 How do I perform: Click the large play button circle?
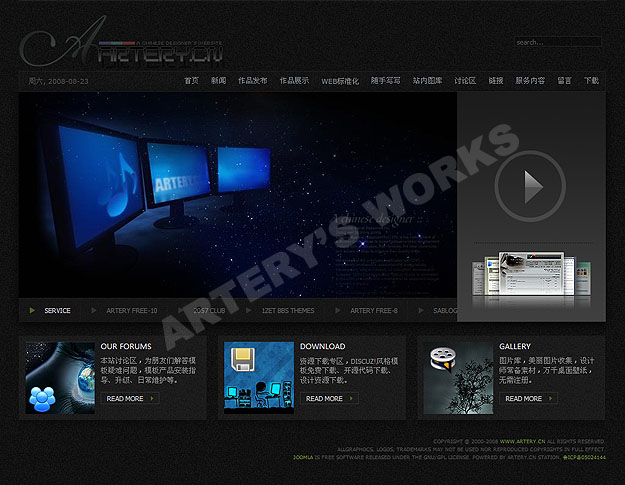[x=530, y=186]
